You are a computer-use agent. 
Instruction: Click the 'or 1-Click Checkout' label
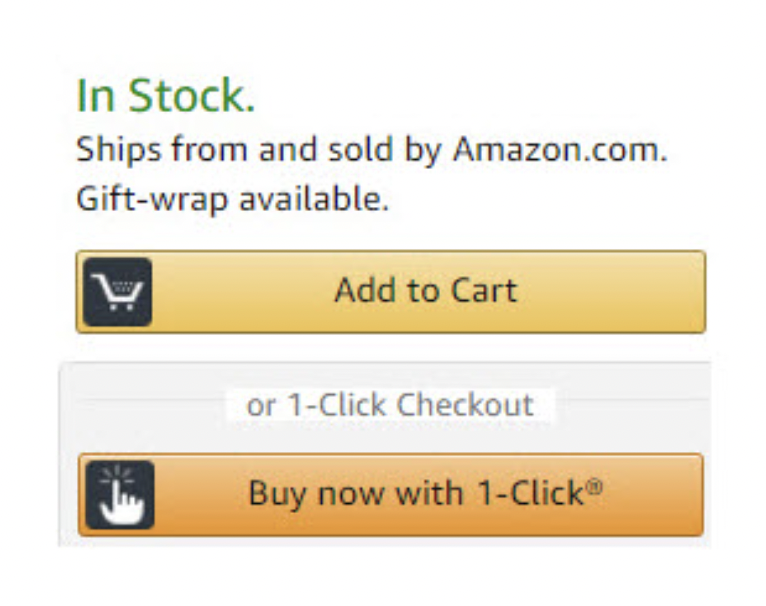click(x=390, y=405)
